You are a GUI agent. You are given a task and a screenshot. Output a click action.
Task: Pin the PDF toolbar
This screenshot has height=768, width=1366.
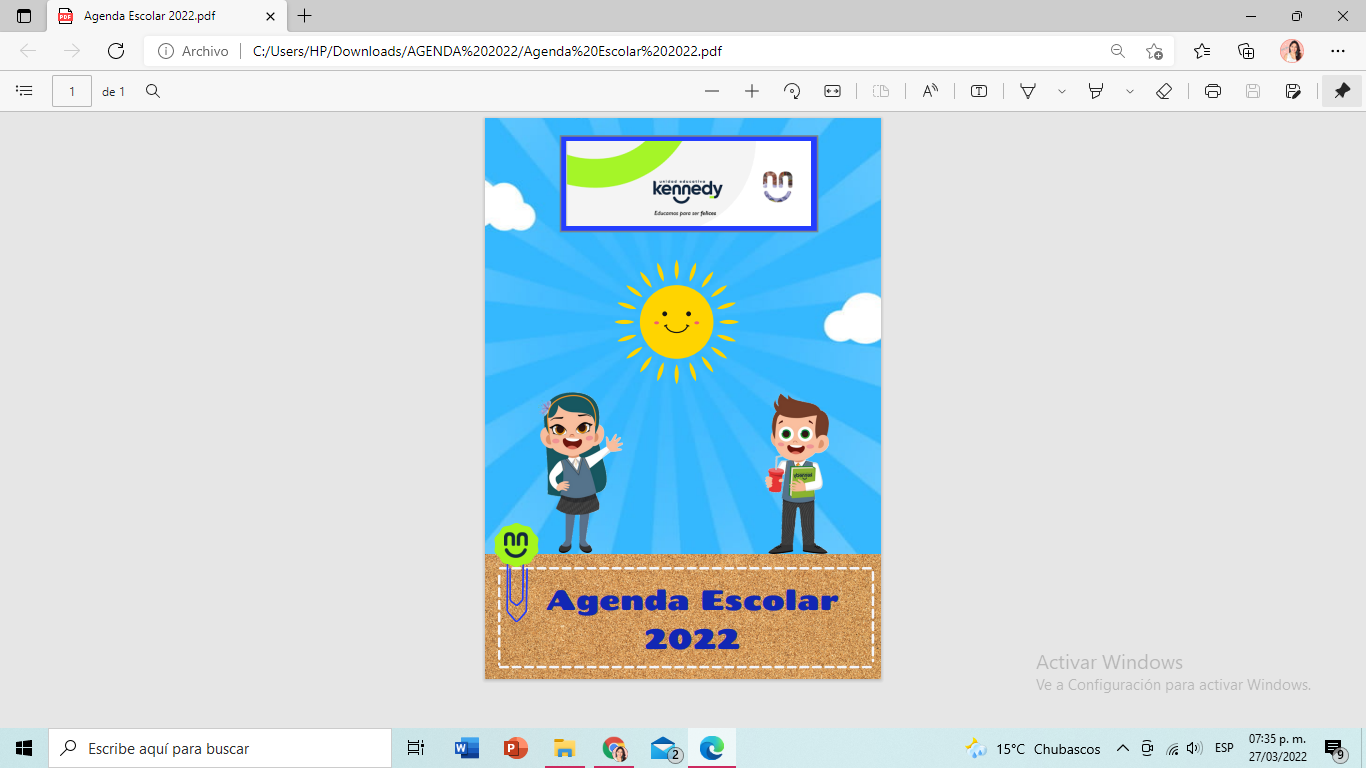1341,90
